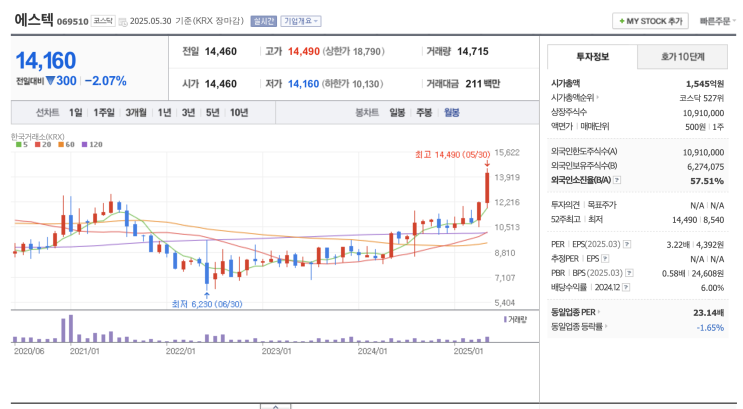Click the green 5-day moving average legend
This screenshot has width=743, height=409.
click(x=22, y=145)
